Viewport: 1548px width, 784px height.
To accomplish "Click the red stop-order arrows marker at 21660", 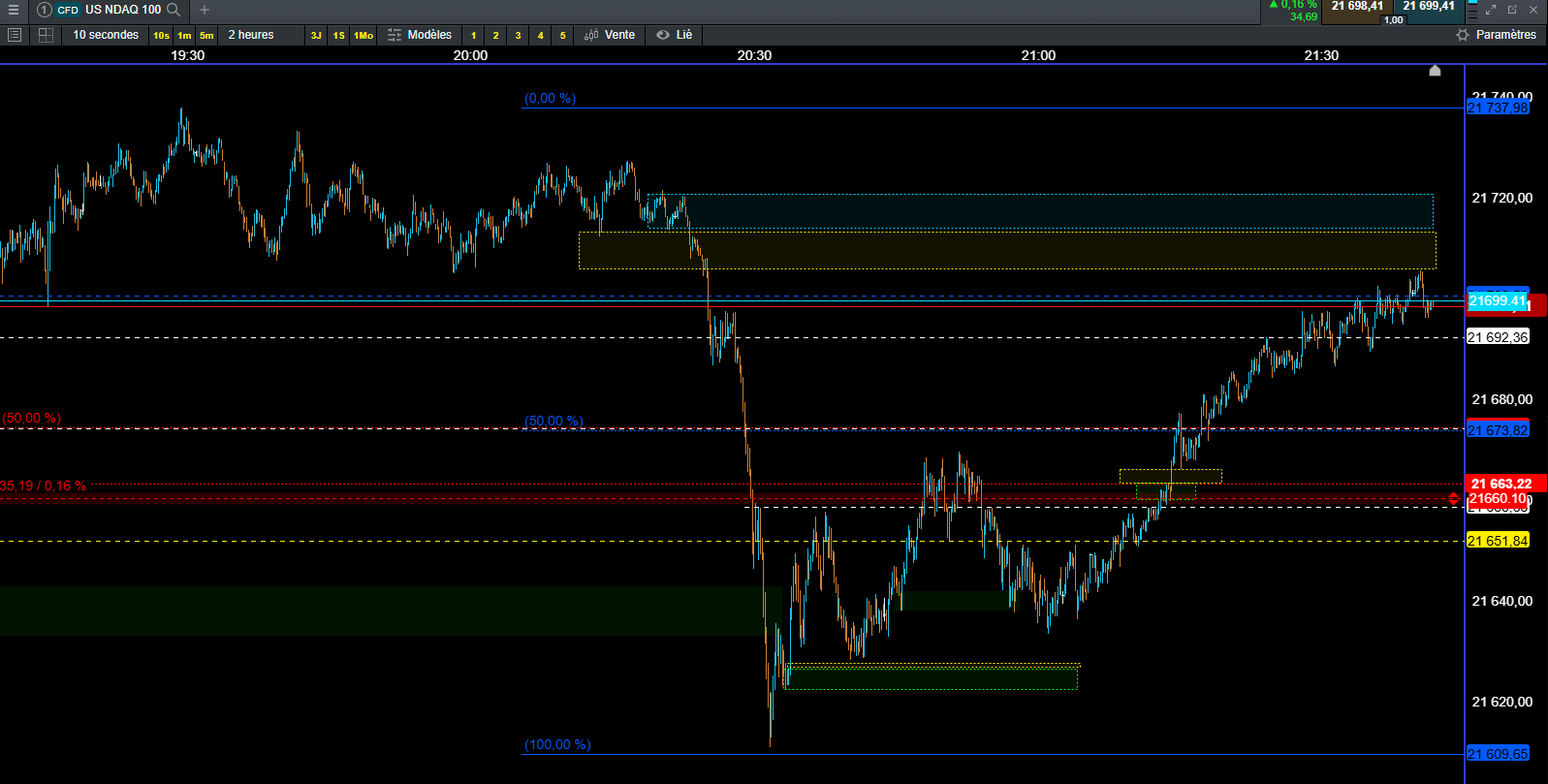I will tap(1453, 499).
